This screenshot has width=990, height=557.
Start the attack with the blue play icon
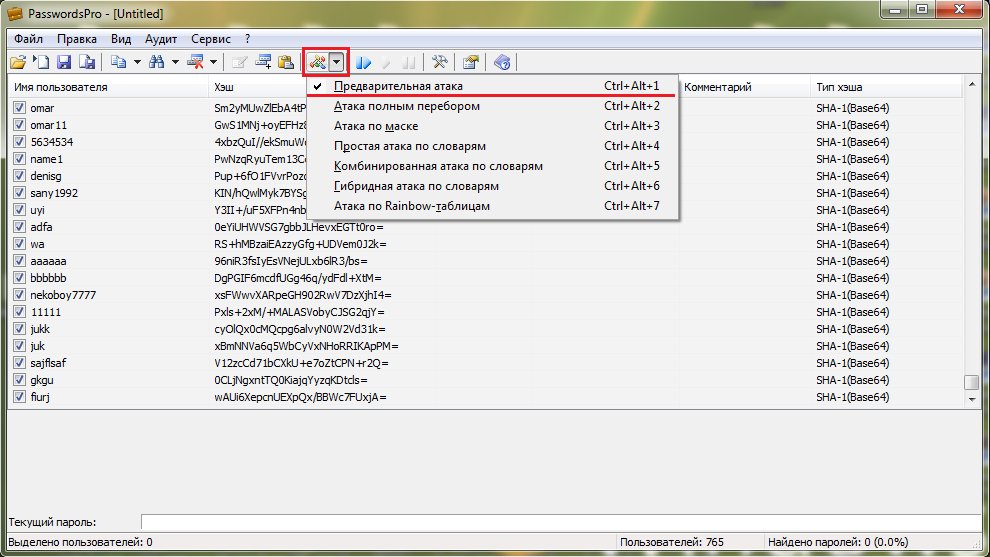pos(365,63)
